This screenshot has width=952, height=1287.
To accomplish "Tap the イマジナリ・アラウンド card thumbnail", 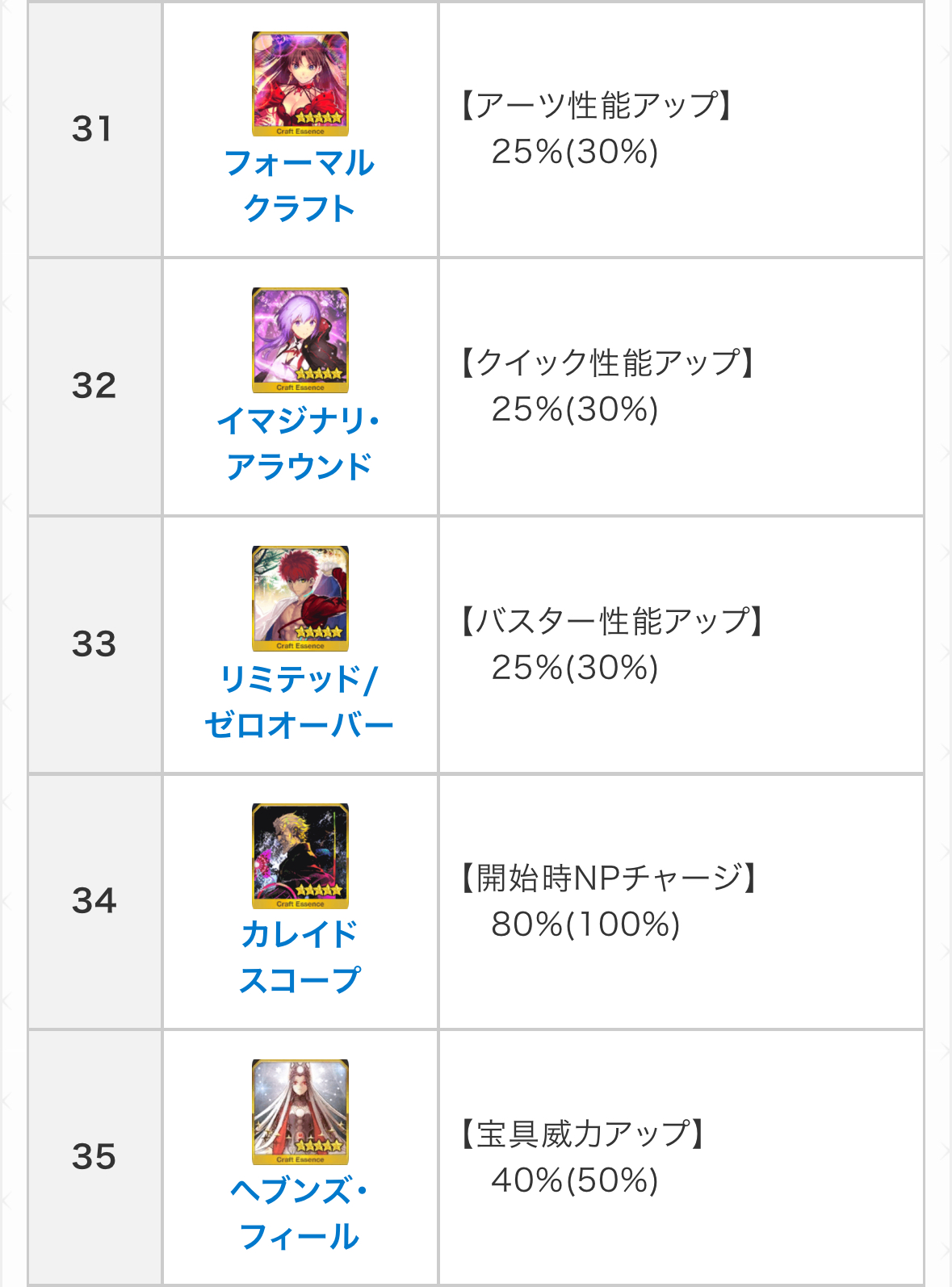I will [300, 340].
